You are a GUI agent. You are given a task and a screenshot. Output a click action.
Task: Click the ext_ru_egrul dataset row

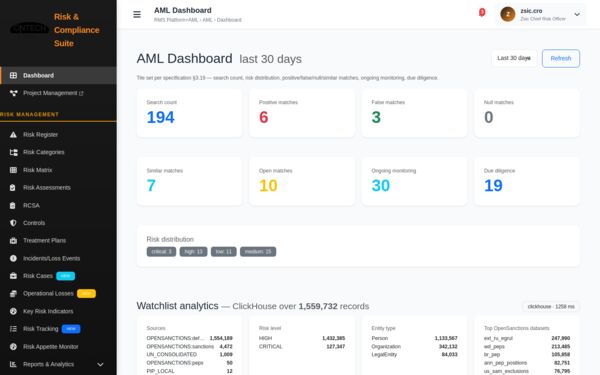pyautogui.click(x=527, y=338)
